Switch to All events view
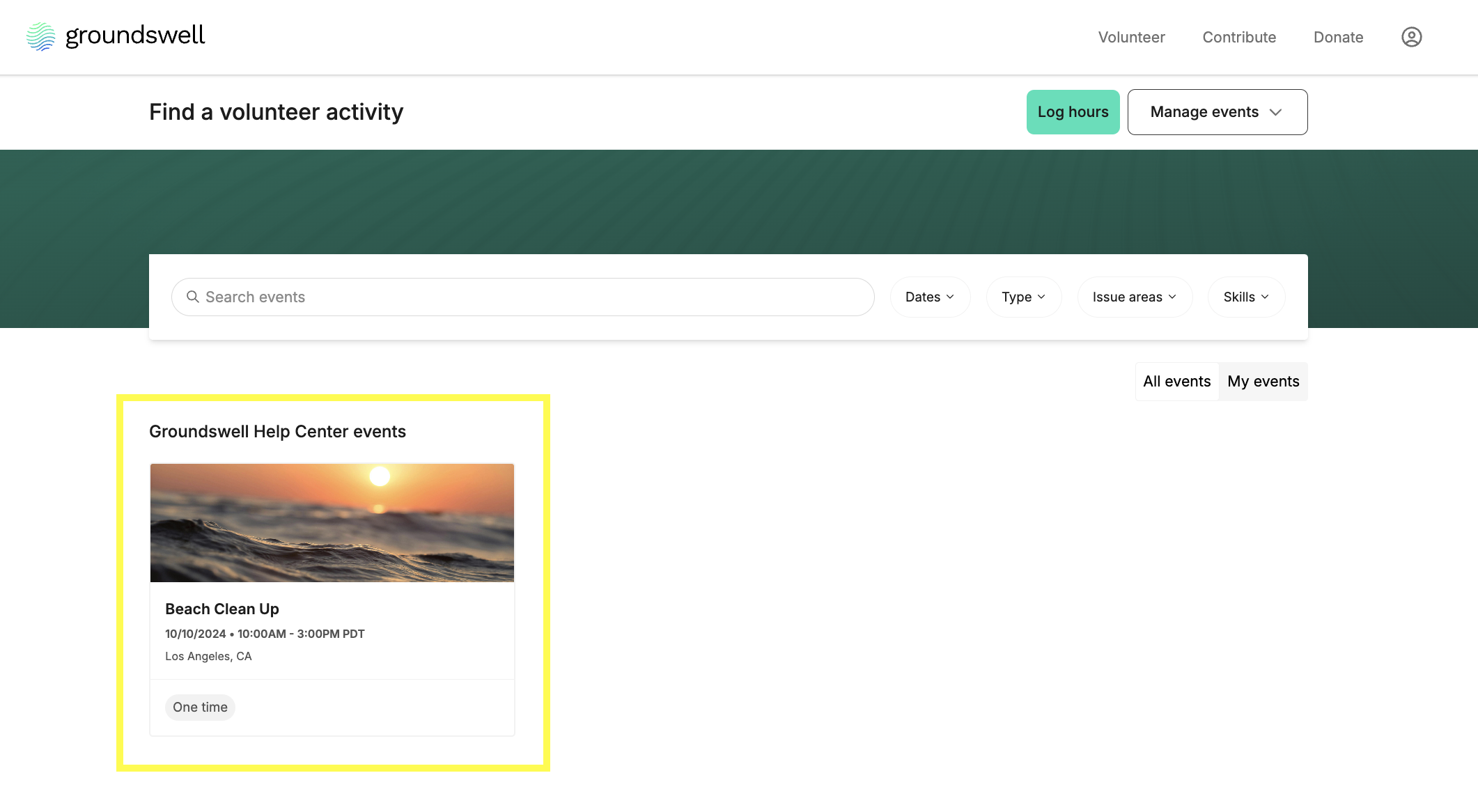This screenshot has height=812, width=1478. click(1176, 381)
